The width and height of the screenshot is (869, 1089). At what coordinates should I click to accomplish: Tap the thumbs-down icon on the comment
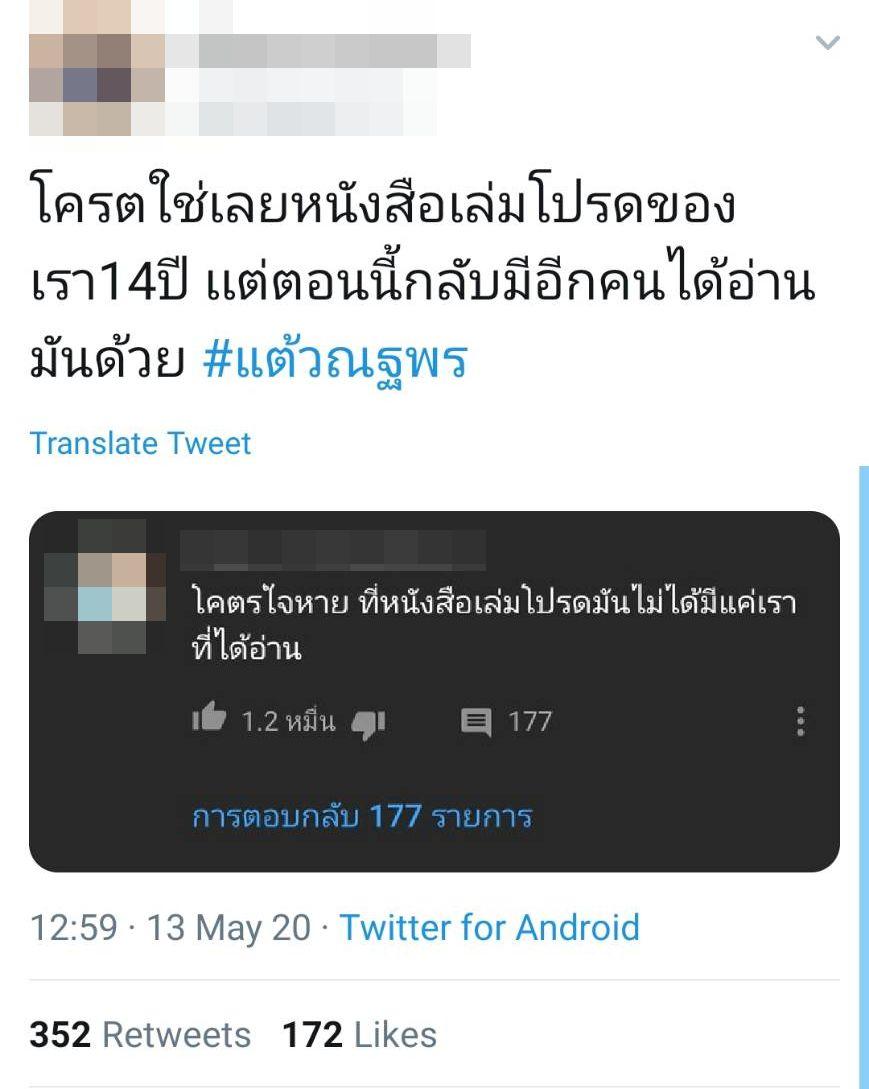[368, 724]
